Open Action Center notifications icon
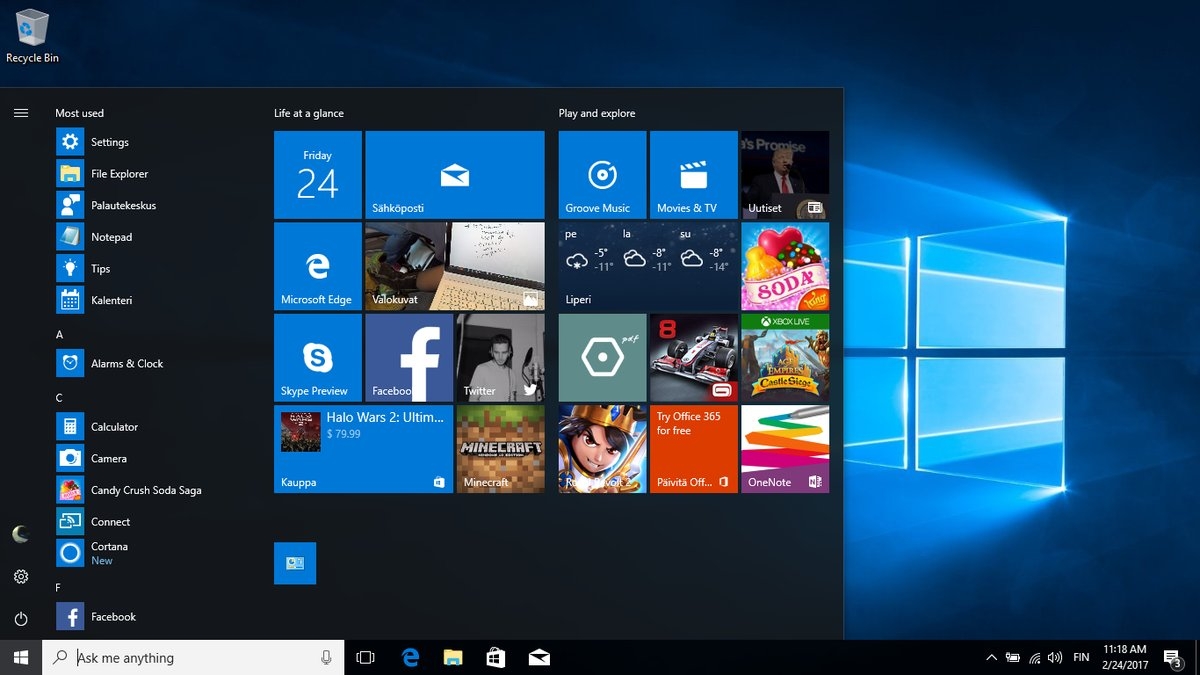Viewport: 1200px width, 675px height. (1173, 657)
